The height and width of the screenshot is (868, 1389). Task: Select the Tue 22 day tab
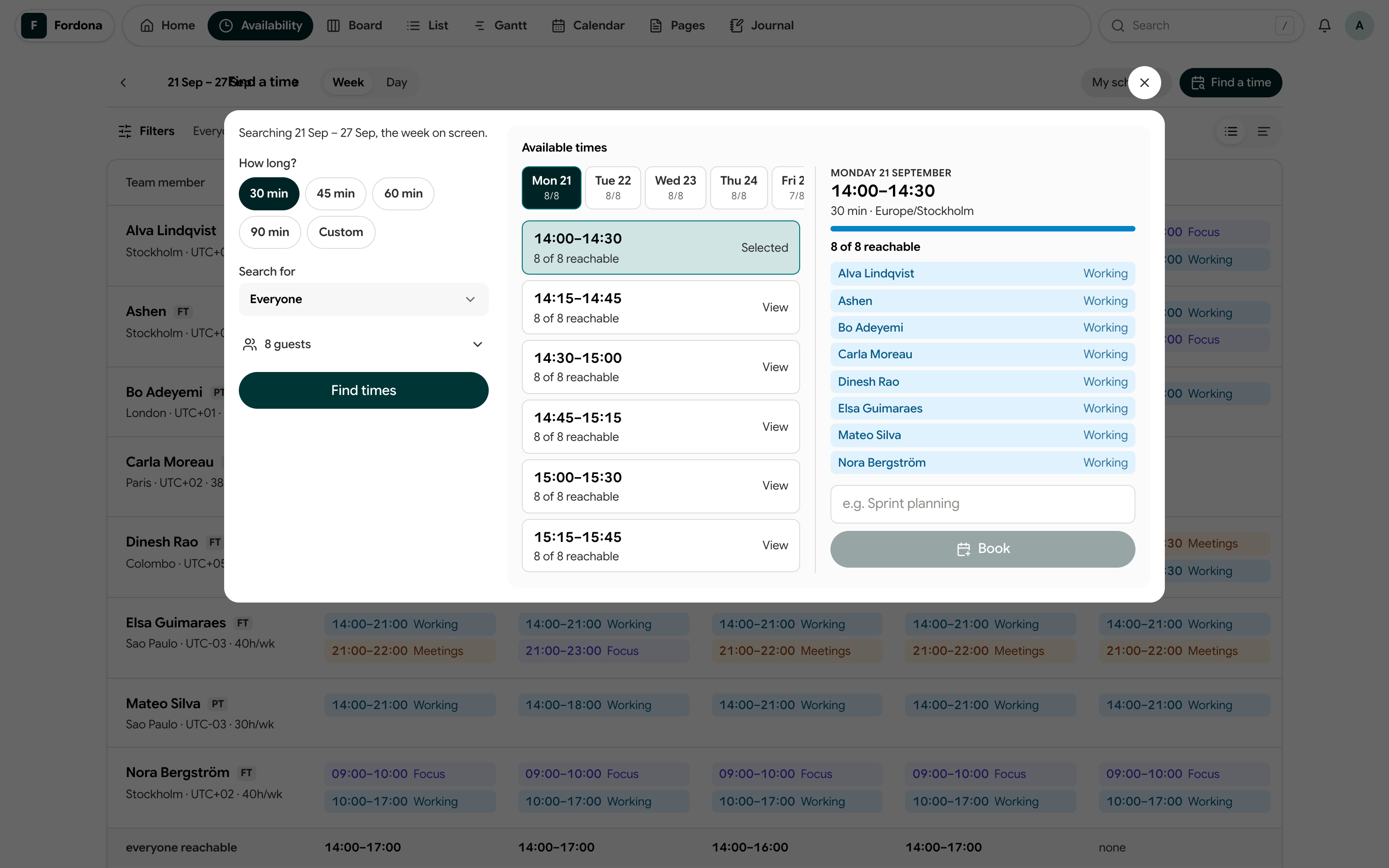point(612,188)
